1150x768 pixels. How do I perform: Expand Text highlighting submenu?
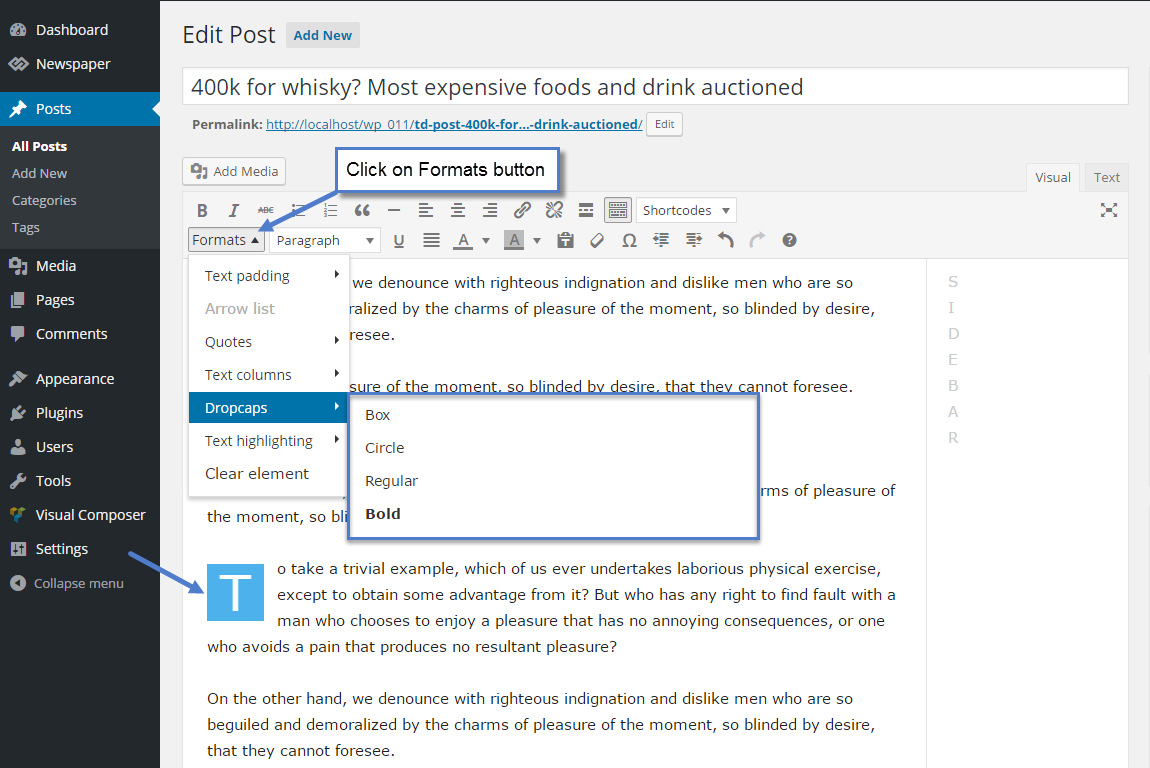pos(269,441)
